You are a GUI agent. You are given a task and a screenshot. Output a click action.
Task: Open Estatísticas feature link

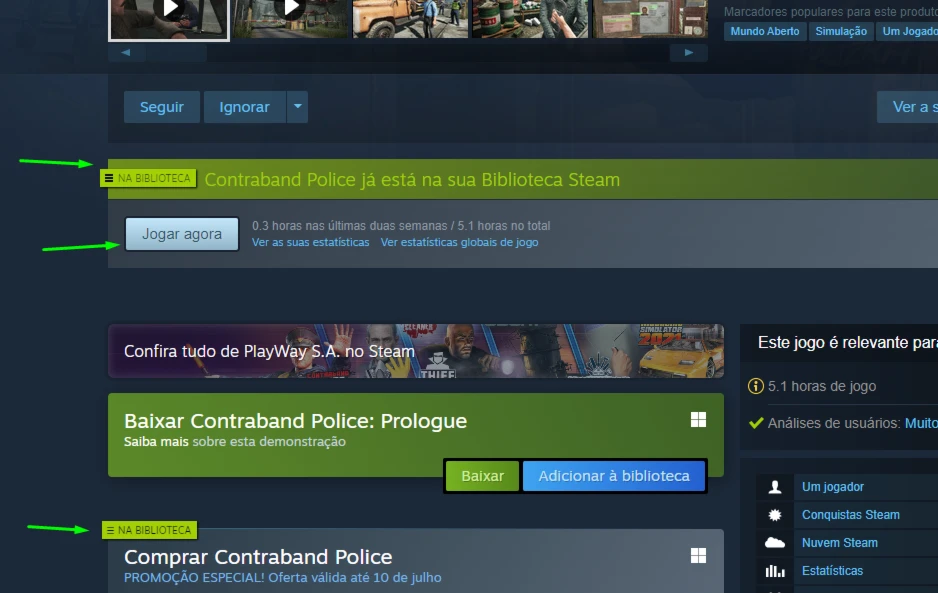point(832,571)
